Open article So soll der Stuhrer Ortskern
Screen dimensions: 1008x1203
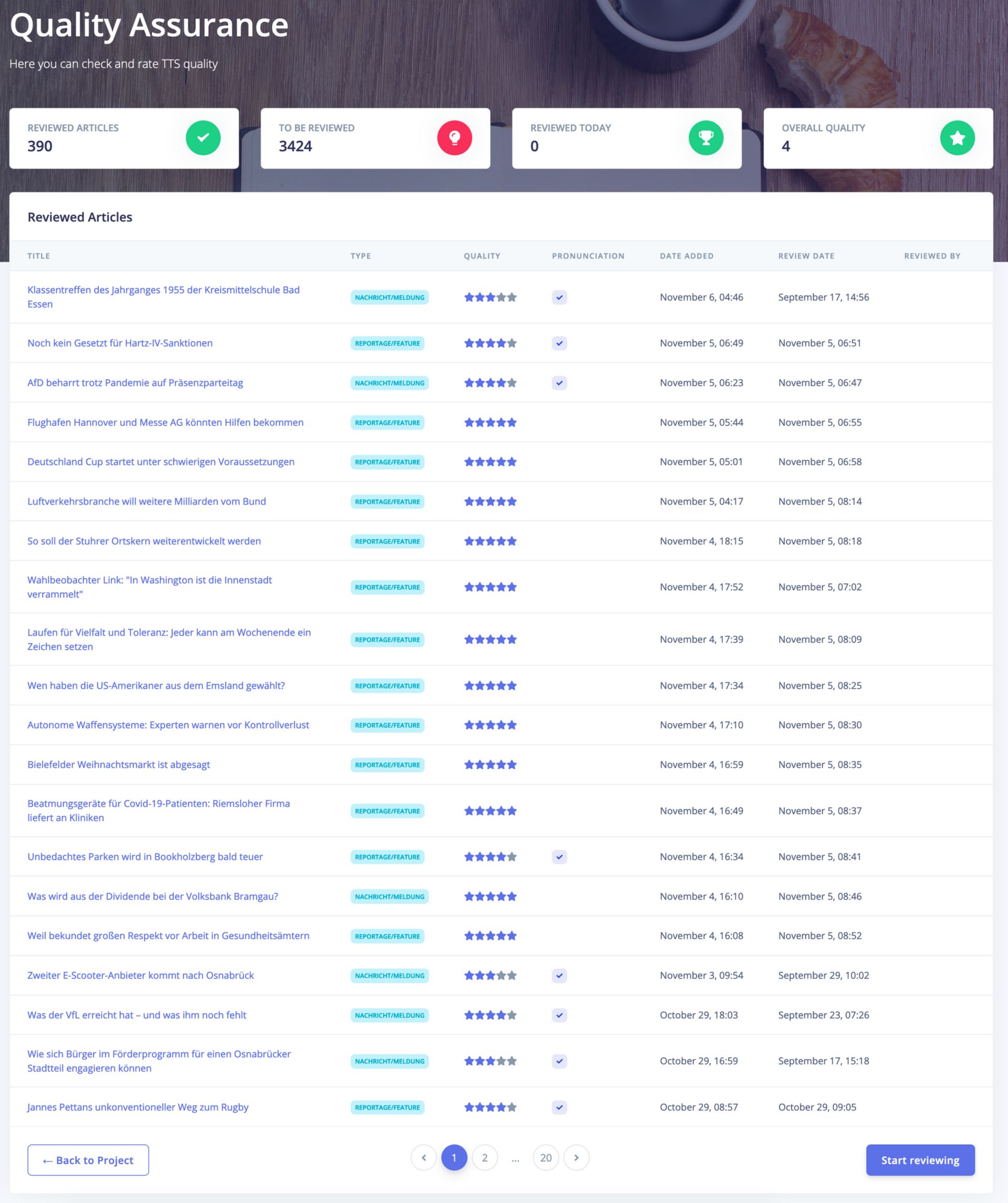point(144,541)
